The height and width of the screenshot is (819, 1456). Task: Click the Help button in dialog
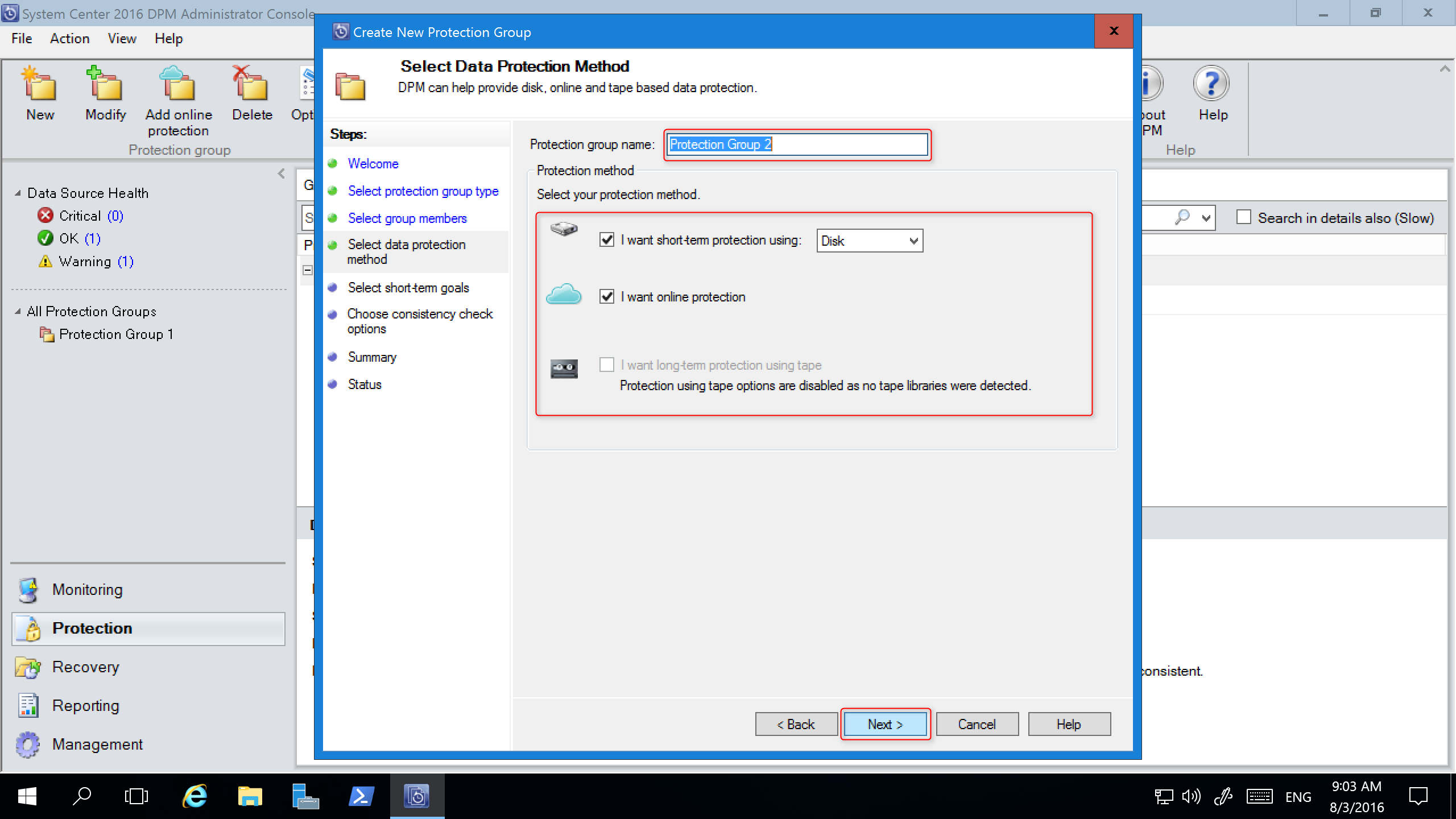(1067, 724)
